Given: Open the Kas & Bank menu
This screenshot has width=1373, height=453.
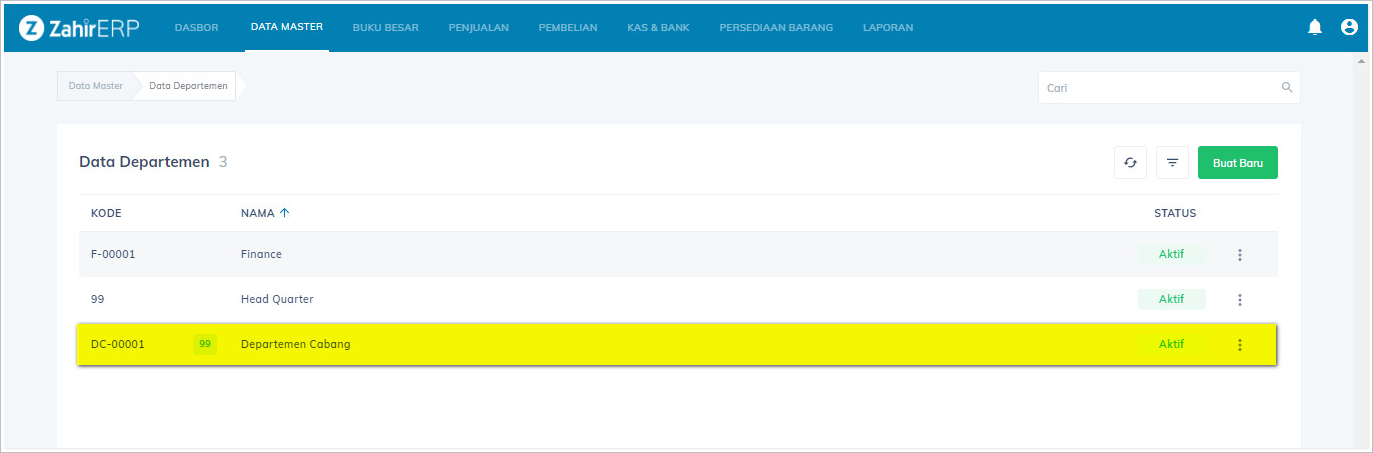Looking at the screenshot, I should point(658,28).
